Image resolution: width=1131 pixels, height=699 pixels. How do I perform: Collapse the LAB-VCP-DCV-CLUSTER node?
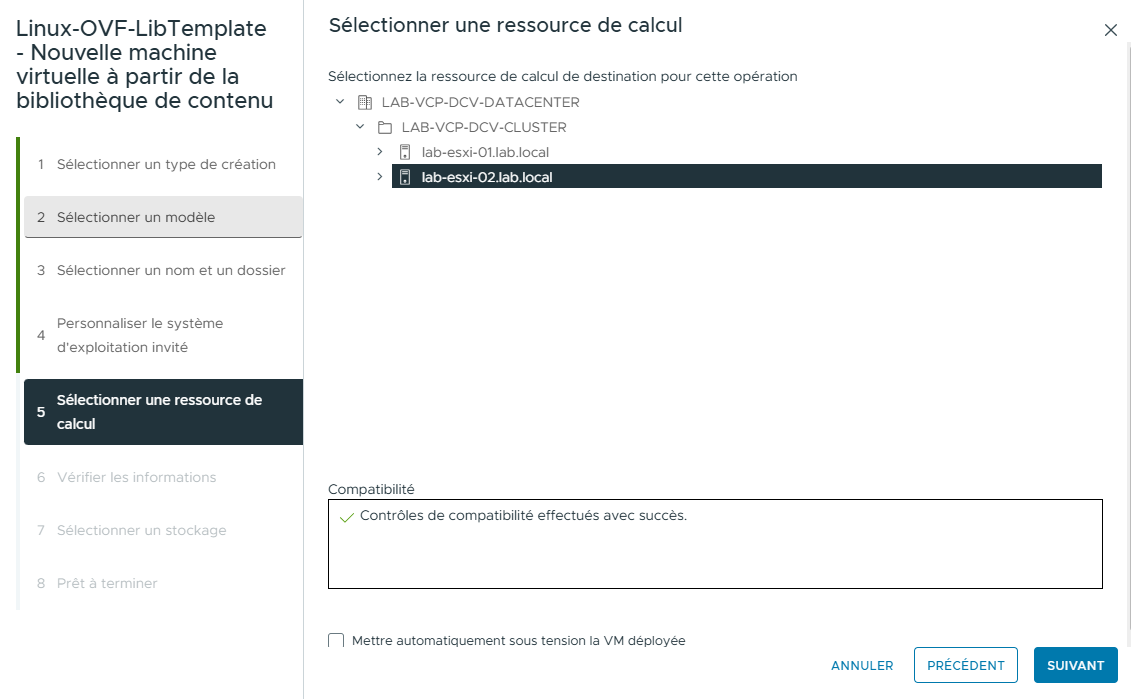click(360, 126)
